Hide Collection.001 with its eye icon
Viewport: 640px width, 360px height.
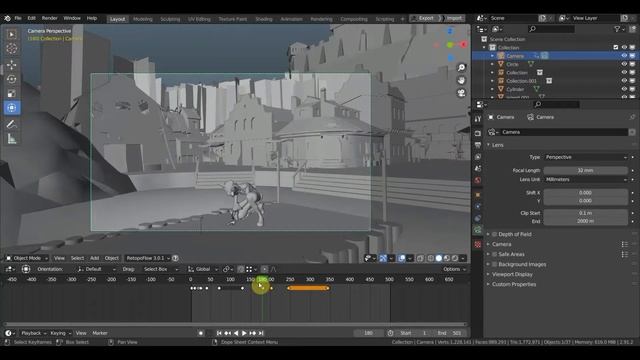[x=624, y=81]
